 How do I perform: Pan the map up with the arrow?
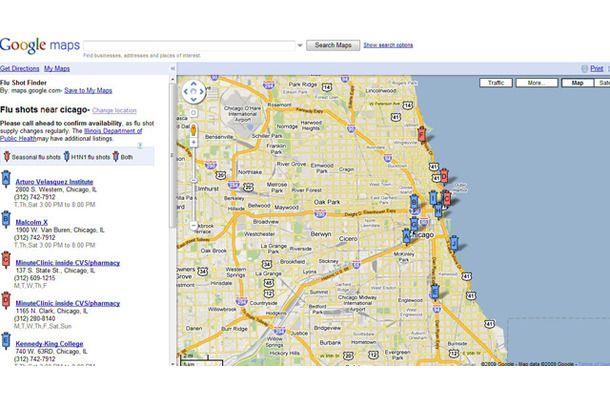tap(193, 84)
